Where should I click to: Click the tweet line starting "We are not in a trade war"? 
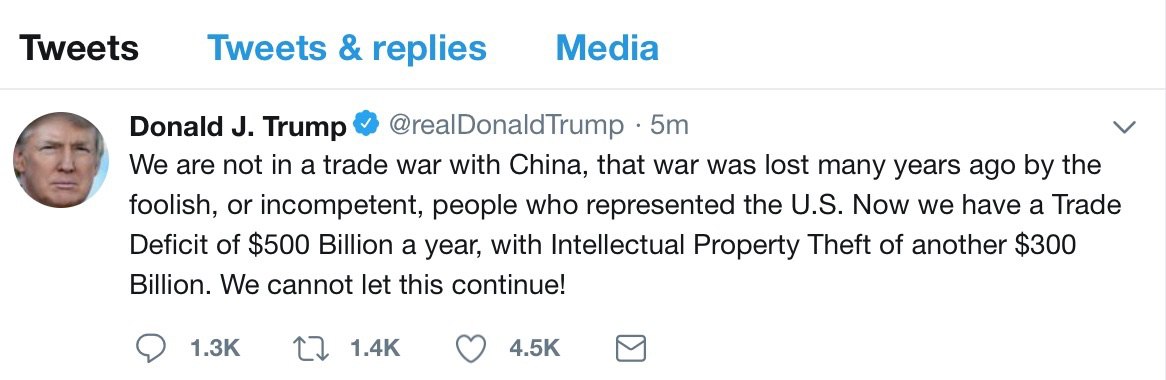coord(615,165)
